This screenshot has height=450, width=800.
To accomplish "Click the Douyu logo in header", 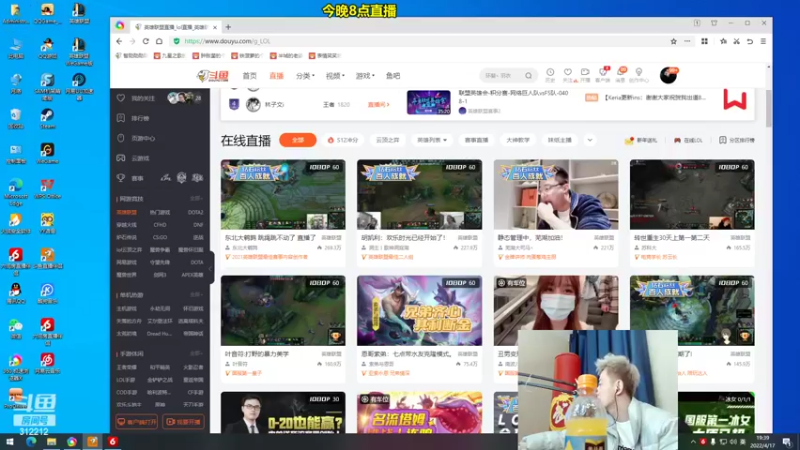I will tap(211, 76).
